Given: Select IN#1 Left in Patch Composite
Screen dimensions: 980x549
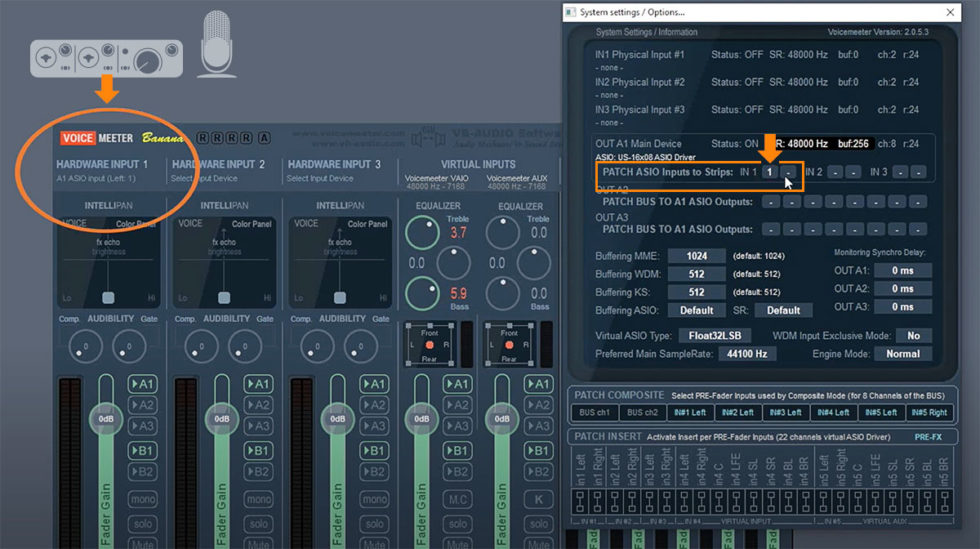Looking at the screenshot, I should [690, 413].
